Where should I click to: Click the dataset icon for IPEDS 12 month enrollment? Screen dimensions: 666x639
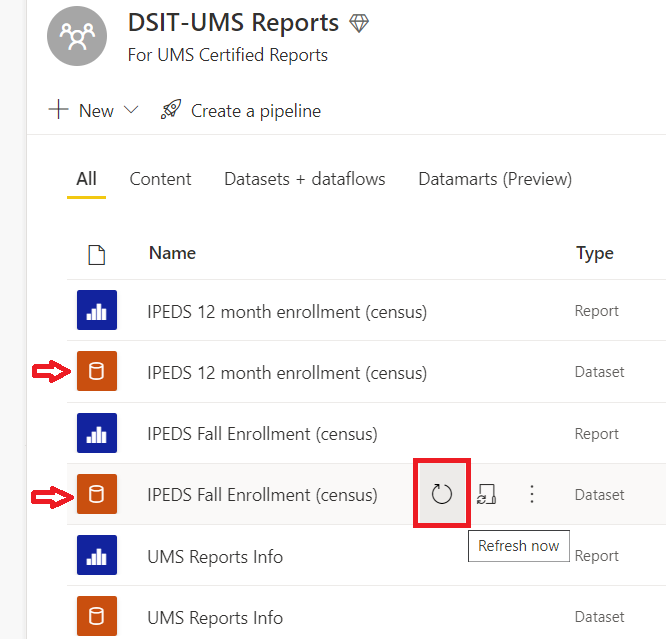click(97, 371)
